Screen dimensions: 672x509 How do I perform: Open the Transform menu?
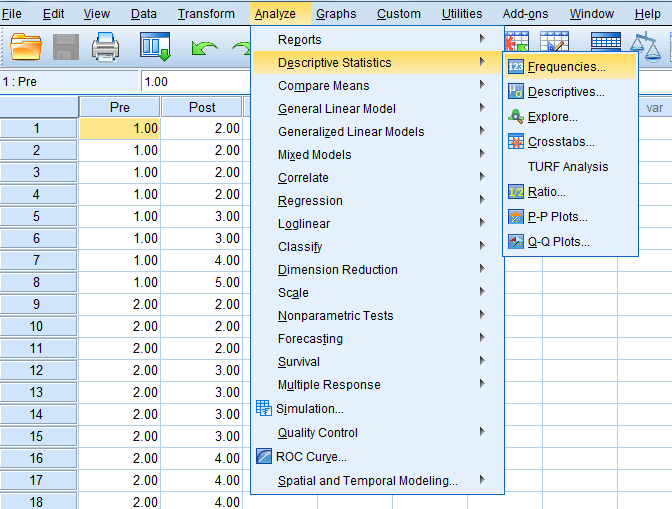[x=206, y=13]
